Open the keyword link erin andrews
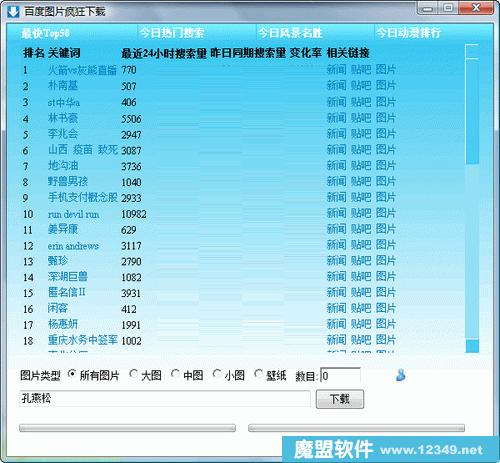 (73, 246)
